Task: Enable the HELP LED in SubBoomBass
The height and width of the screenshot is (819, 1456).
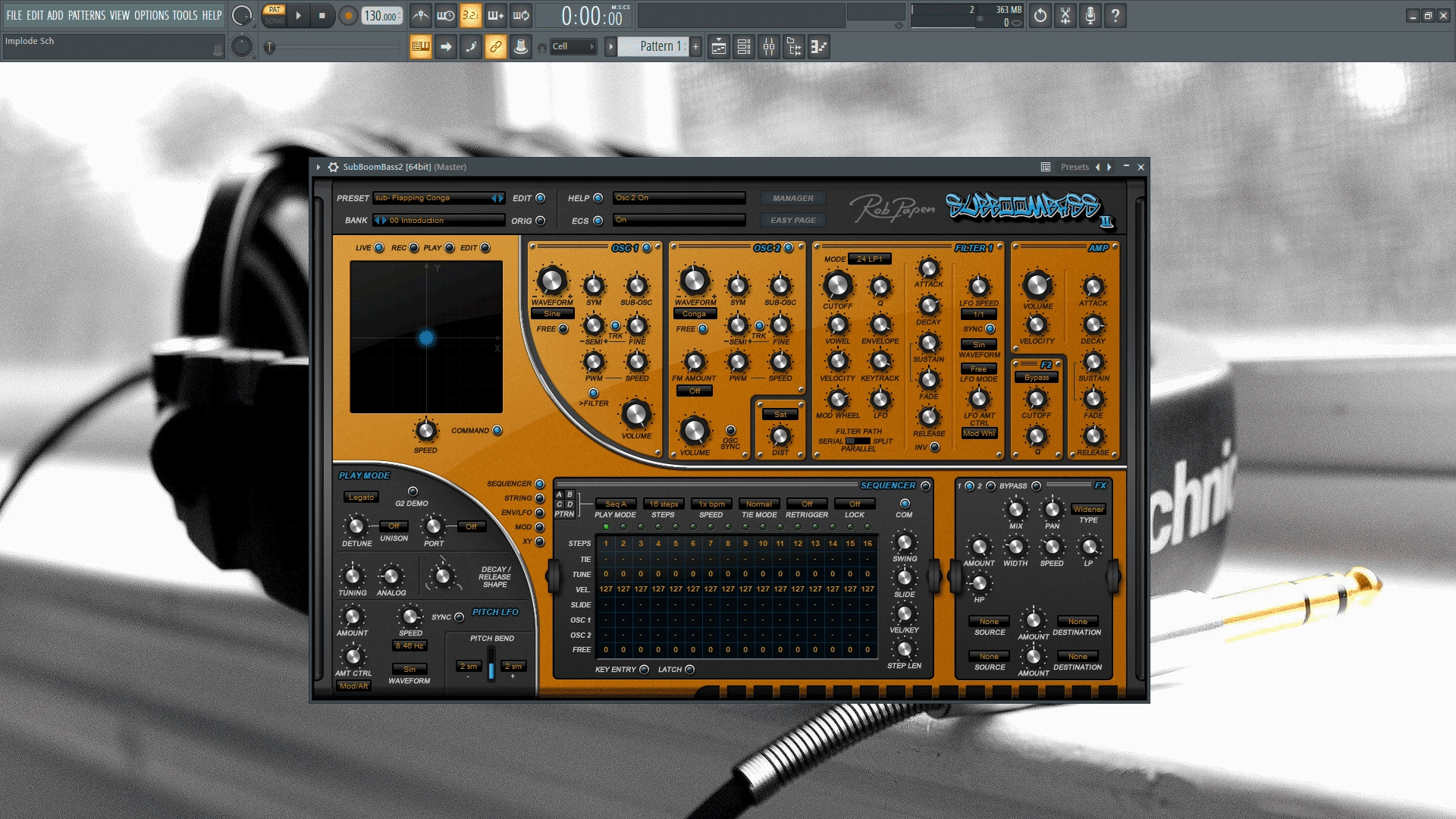Action: [598, 198]
